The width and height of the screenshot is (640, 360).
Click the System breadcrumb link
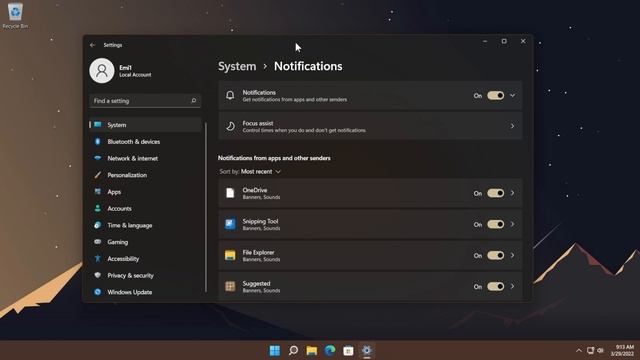point(237,66)
